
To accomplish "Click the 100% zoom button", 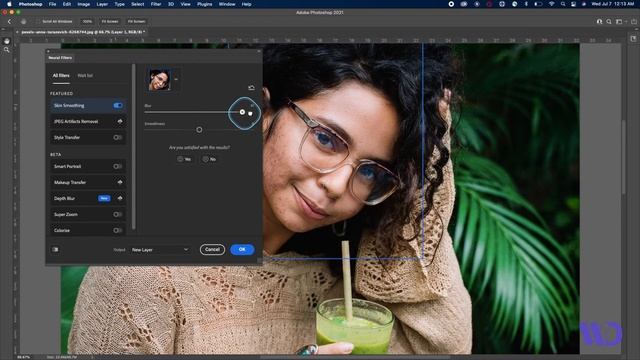I will pyautogui.click(x=87, y=21).
